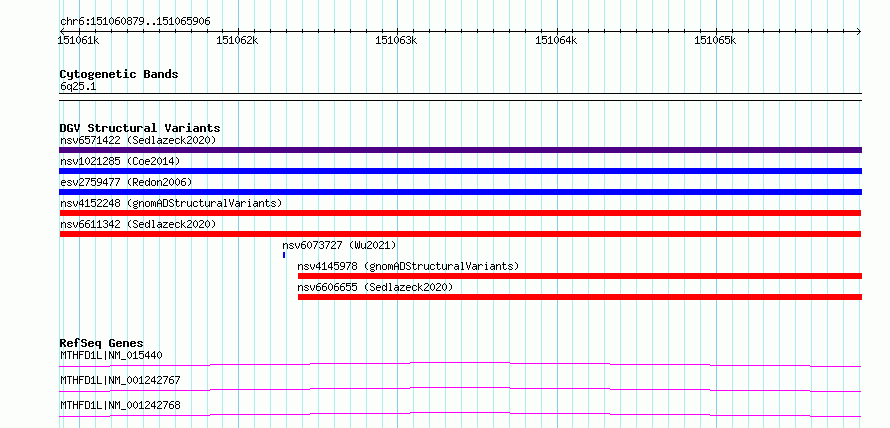Click the nsv4152248 (gnomADStructuralVariants) label

(x=171, y=203)
